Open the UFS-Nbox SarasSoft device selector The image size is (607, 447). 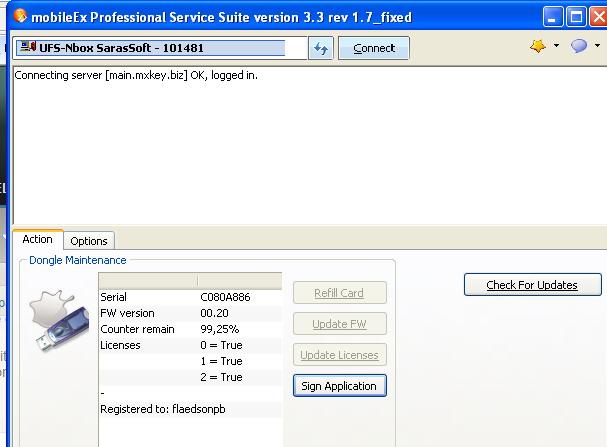point(160,48)
